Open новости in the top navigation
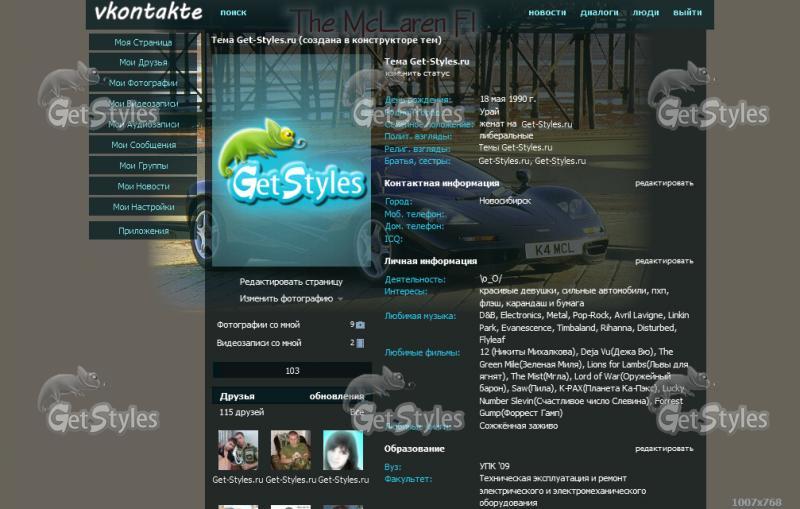Image resolution: width=800 pixels, height=509 pixels. [x=547, y=13]
